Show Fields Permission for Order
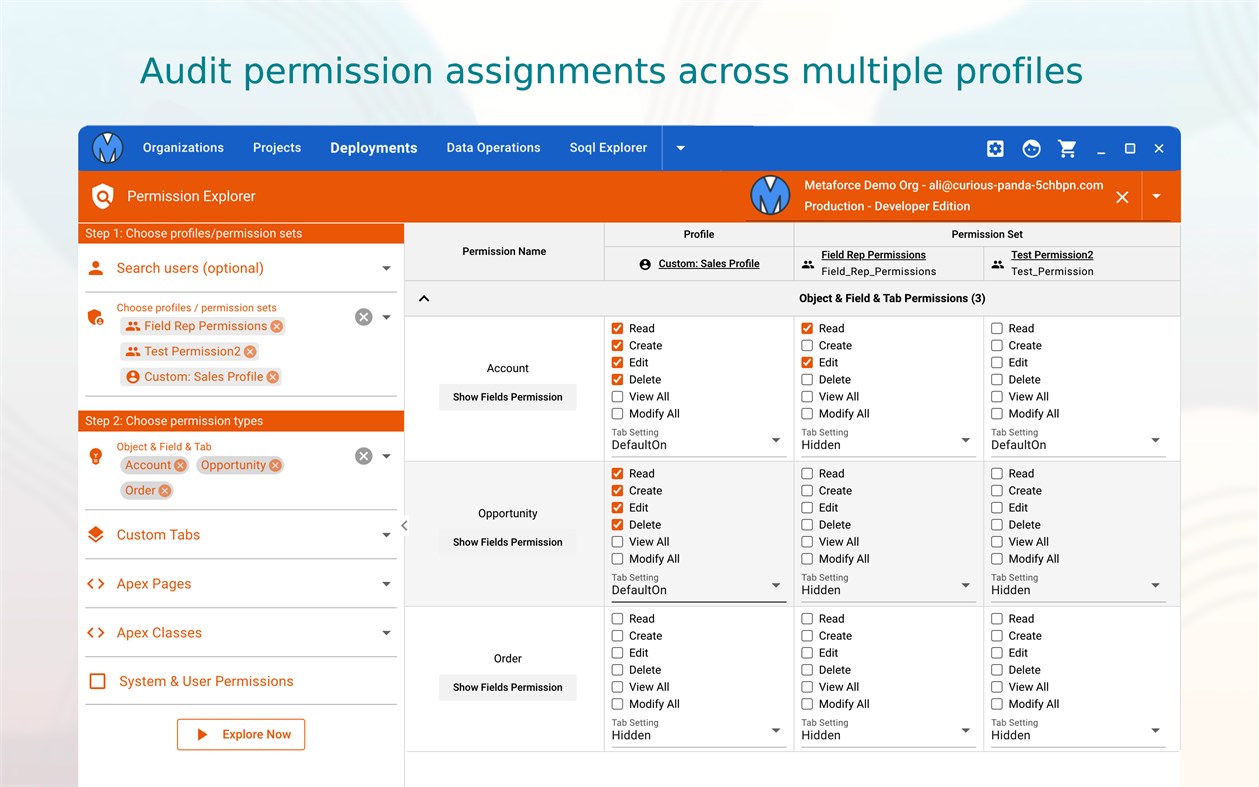This screenshot has height=787, width=1259. tap(508, 687)
